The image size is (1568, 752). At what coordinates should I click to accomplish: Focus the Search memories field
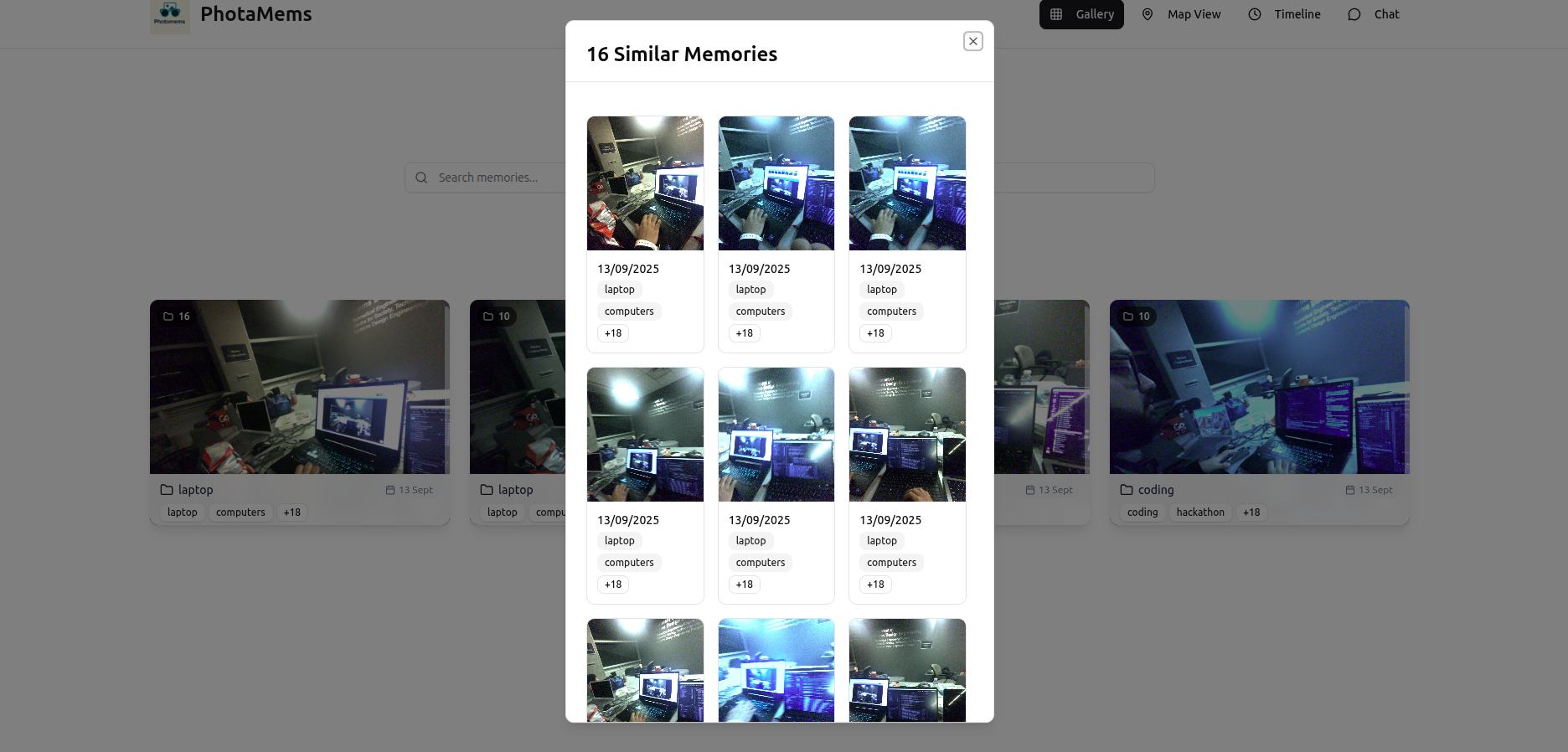[779, 178]
